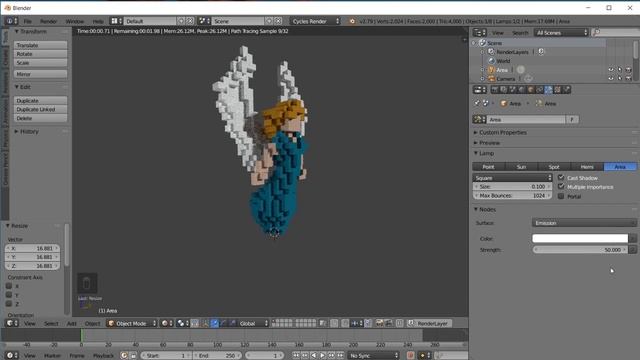This screenshot has width=640, height=360.
Task: Select the Spot lamp type
Action: point(554,167)
